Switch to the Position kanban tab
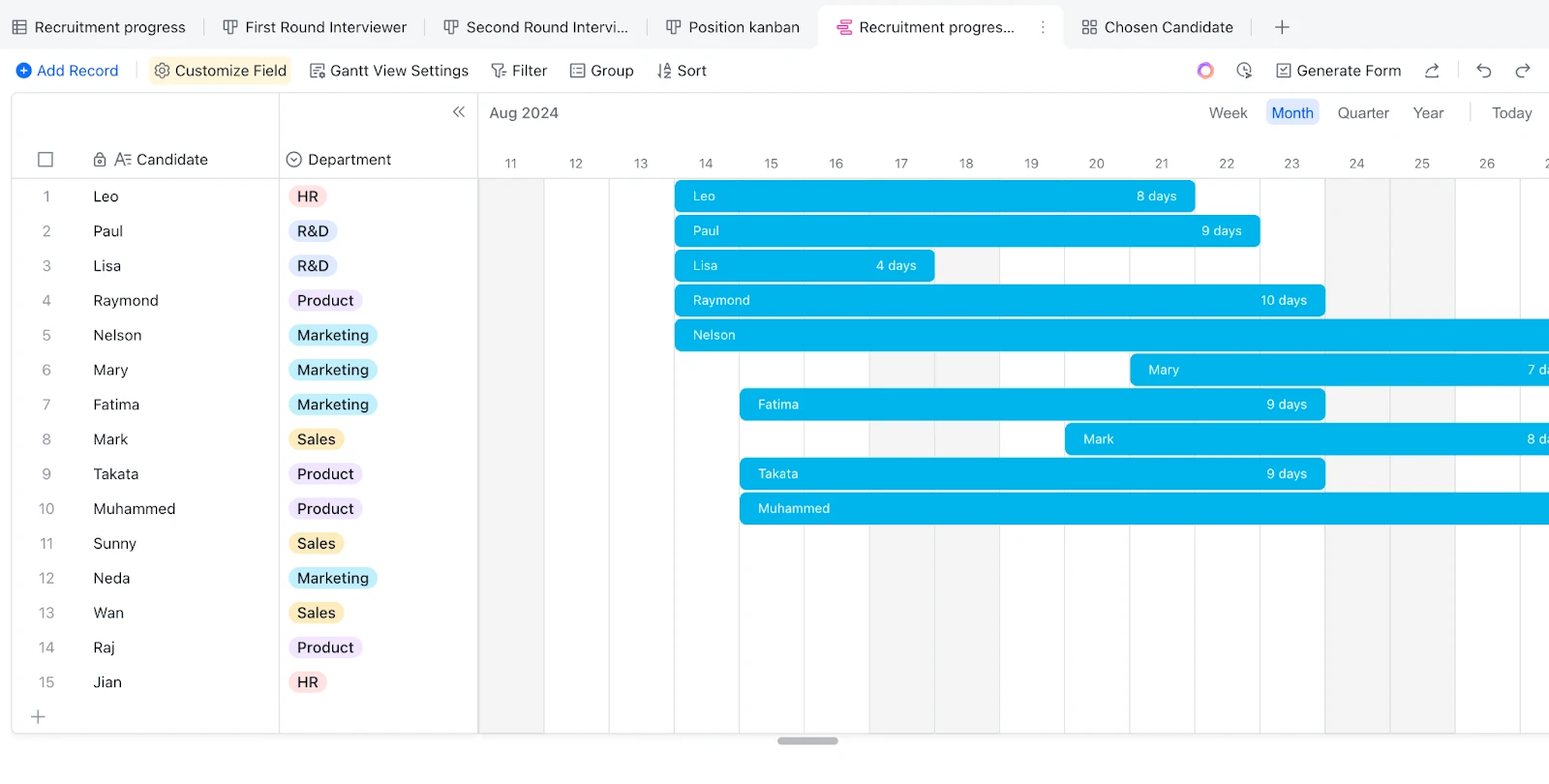 click(733, 27)
